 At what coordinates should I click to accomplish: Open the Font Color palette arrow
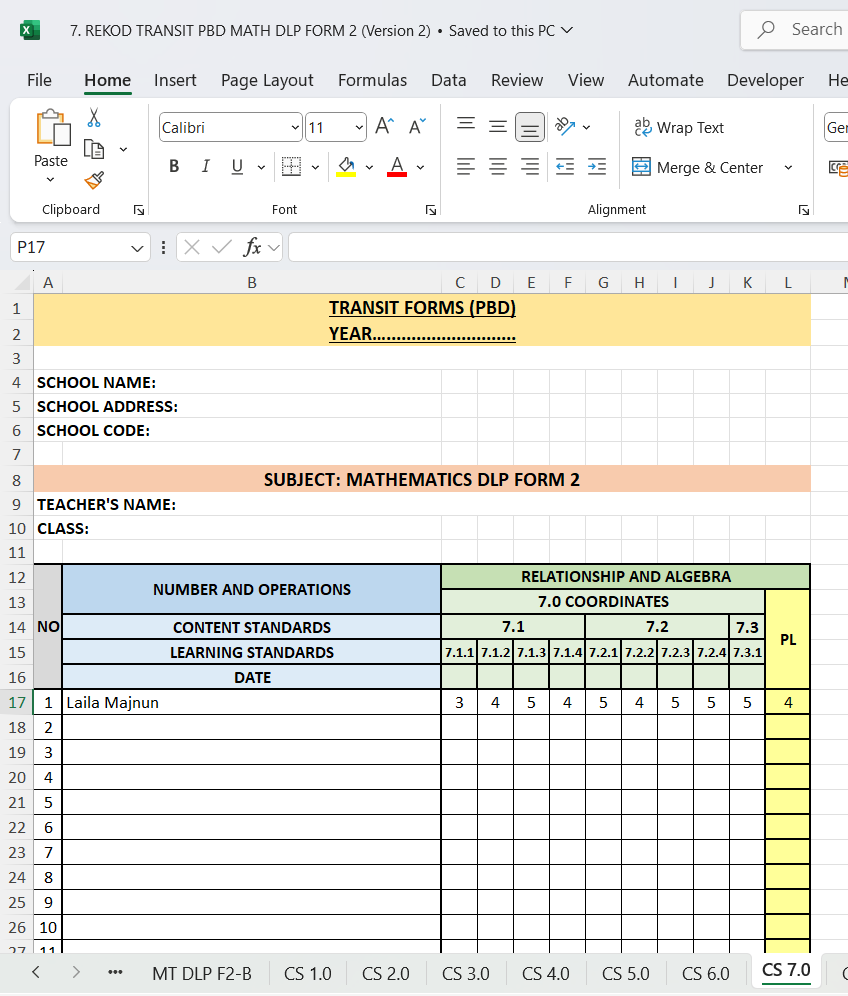[421, 168]
